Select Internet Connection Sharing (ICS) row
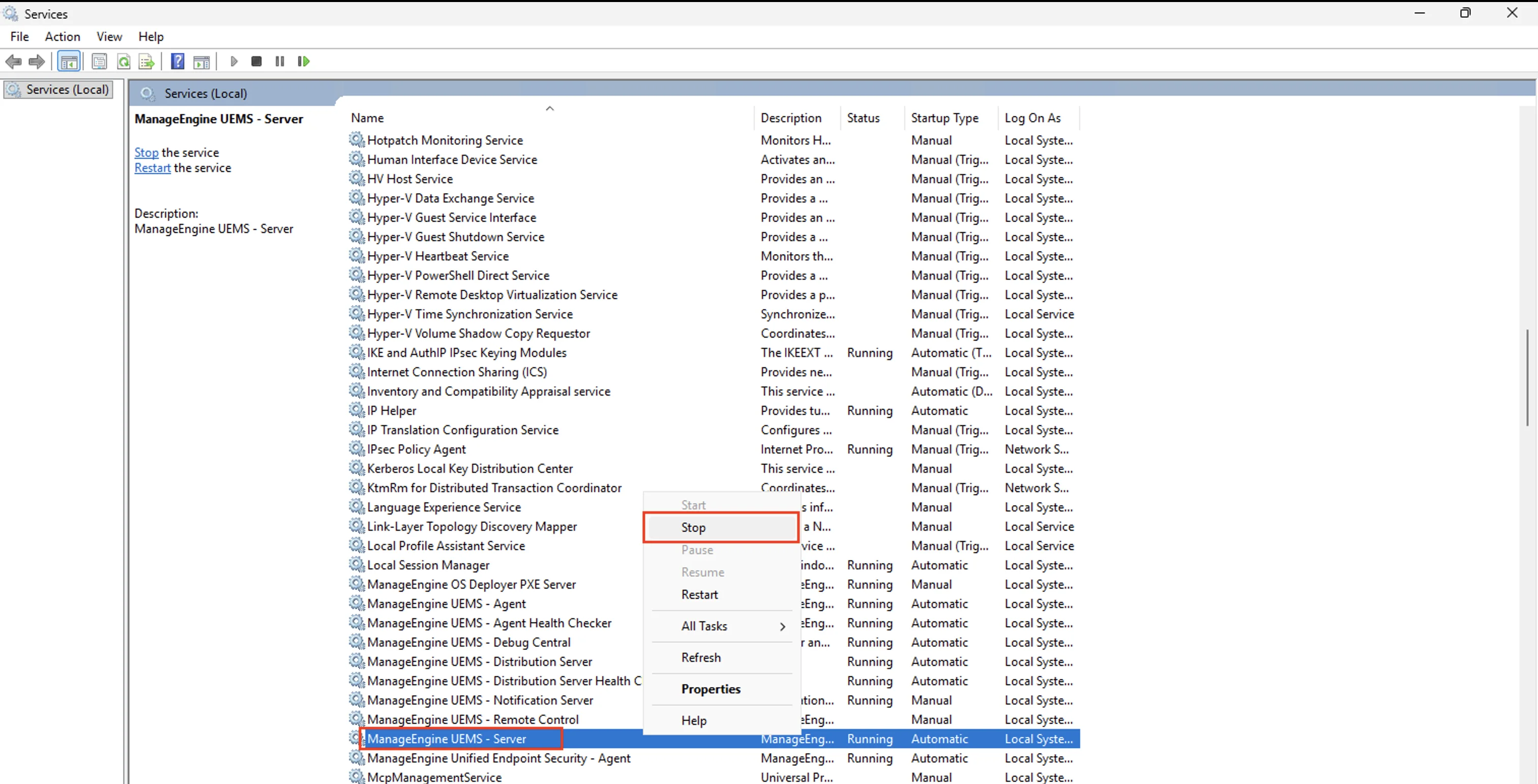The width and height of the screenshot is (1538, 784). tap(714, 372)
